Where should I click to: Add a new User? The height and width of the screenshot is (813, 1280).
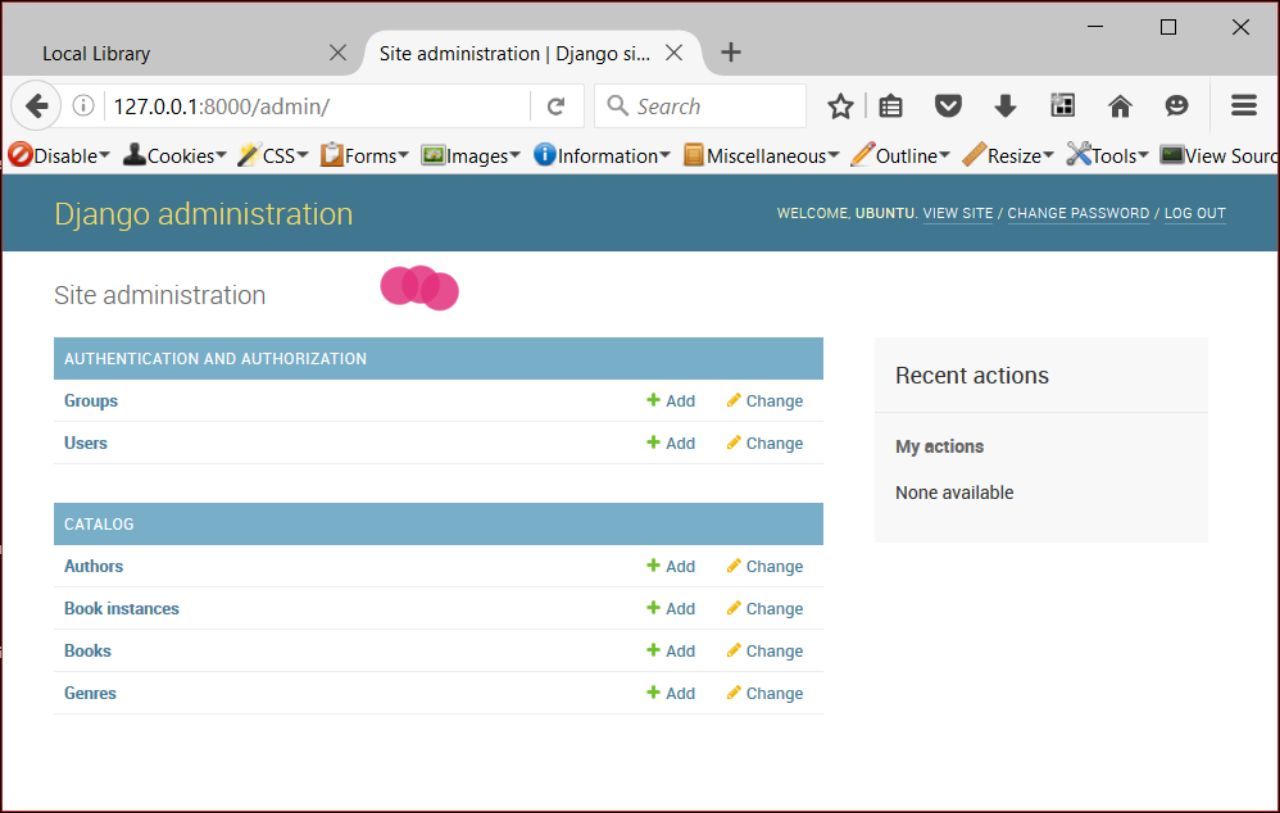pos(671,443)
